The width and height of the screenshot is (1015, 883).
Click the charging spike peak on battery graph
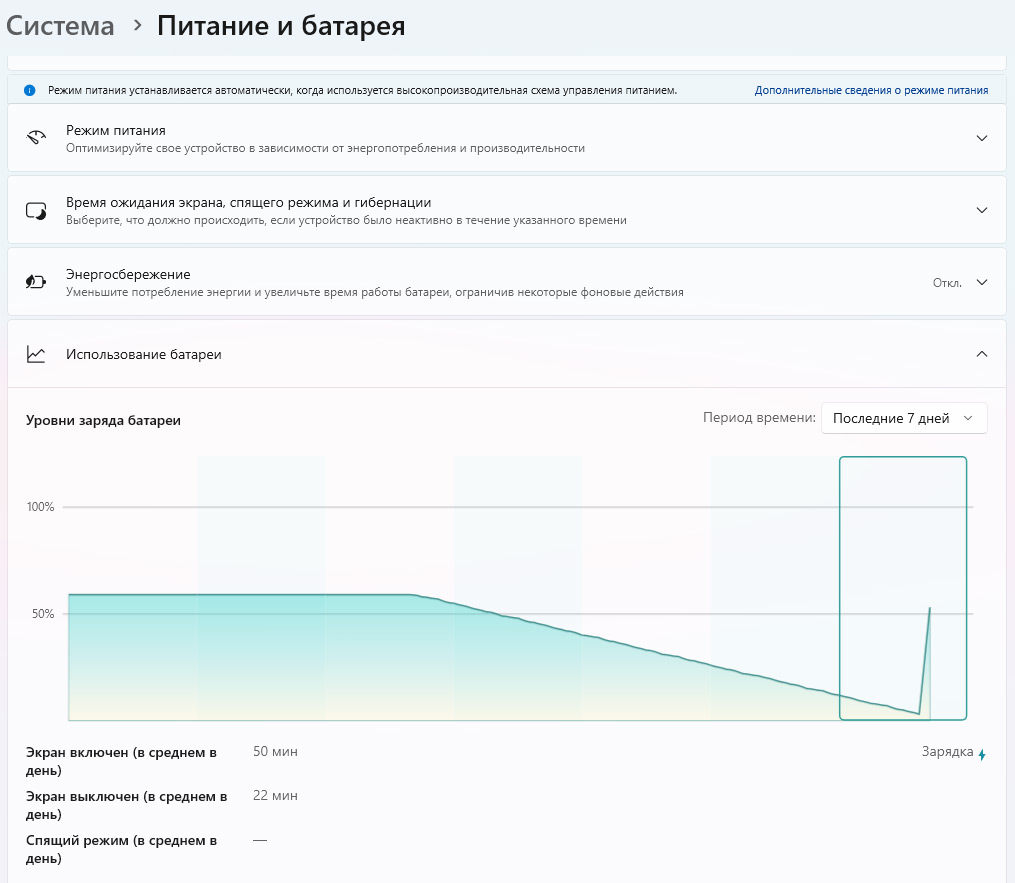coord(930,608)
